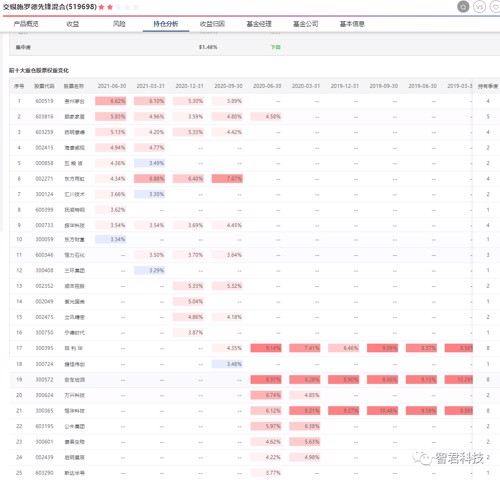The width and height of the screenshot is (500, 480).
Task: Select the 持仓分析 tab
Action: pyautogui.click(x=166, y=24)
